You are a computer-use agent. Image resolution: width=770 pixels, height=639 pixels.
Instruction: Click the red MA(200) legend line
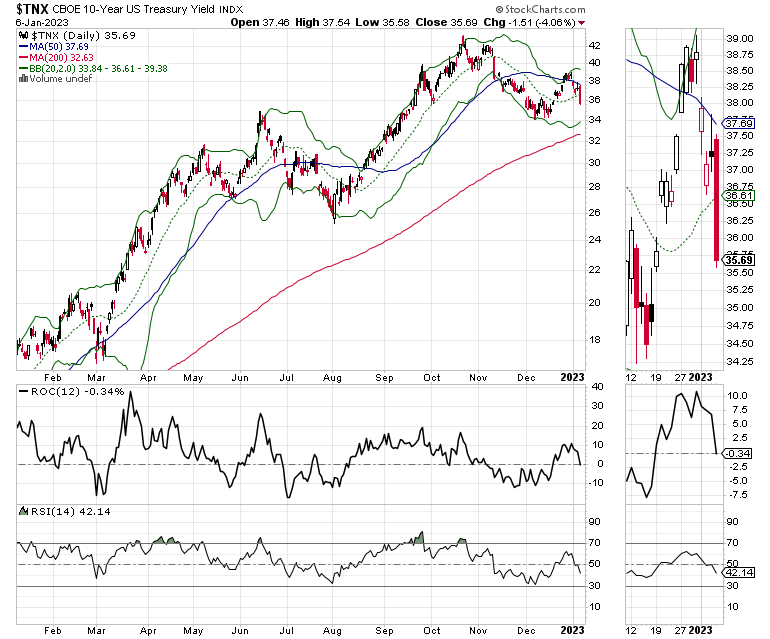pos(24,57)
